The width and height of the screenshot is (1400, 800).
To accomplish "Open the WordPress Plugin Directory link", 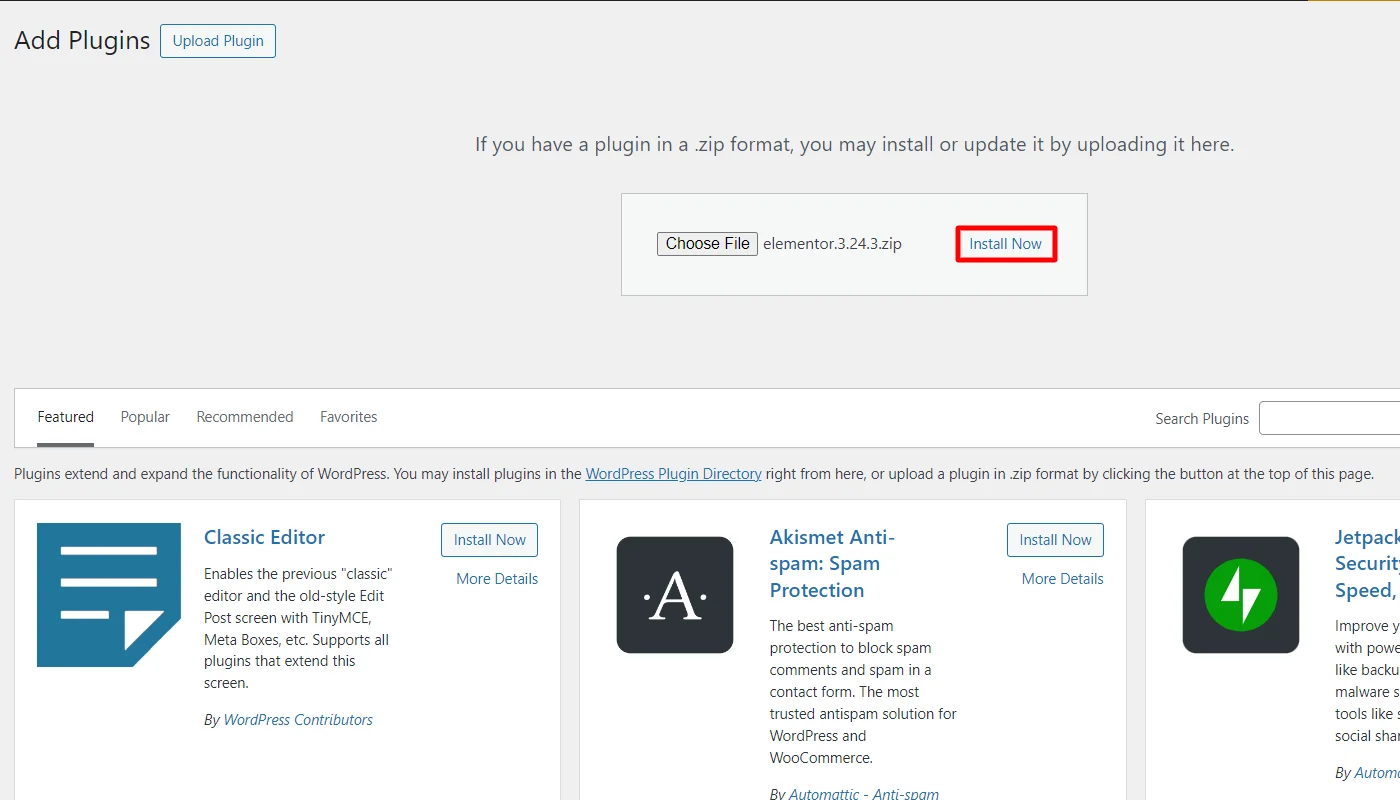I will pyautogui.click(x=673, y=473).
